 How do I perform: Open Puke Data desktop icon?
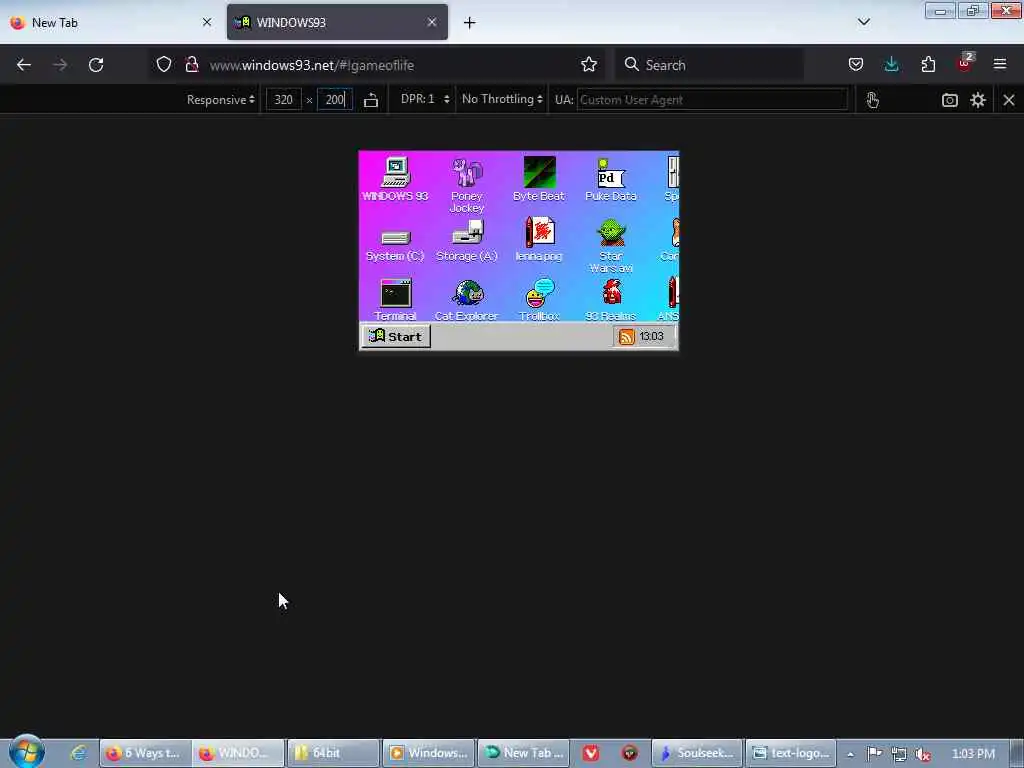point(611,178)
